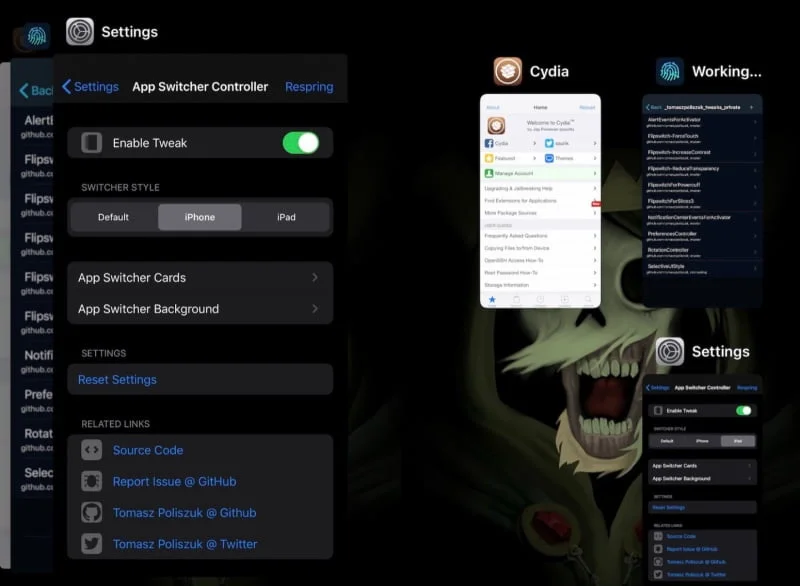Tap the small Settings app icon at lower right
This screenshot has width=800, height=586.
tap(669, 351)
